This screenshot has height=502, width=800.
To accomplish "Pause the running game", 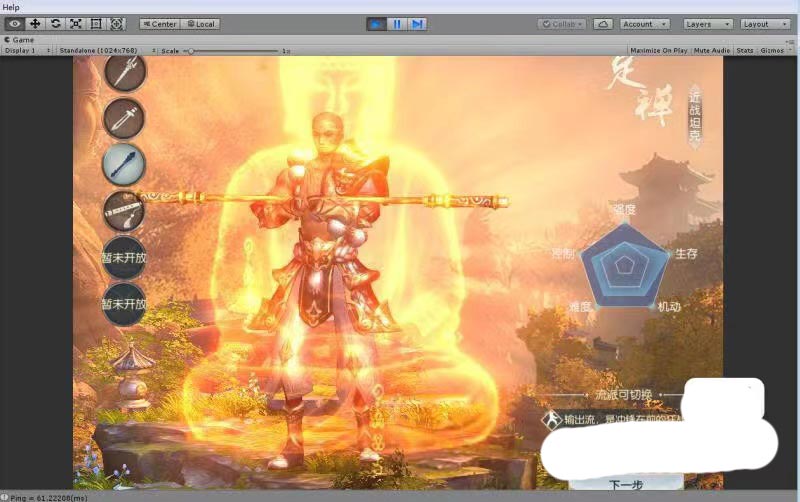I will point(397,24).
